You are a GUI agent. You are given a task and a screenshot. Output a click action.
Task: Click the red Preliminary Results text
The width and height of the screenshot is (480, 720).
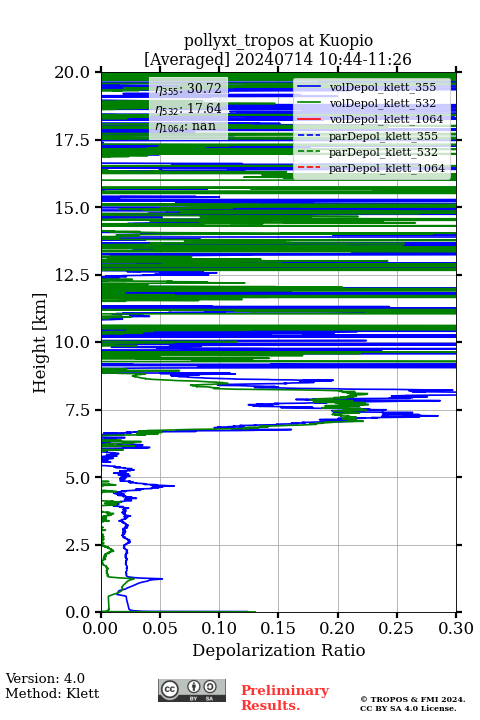[x=285, y=698]
